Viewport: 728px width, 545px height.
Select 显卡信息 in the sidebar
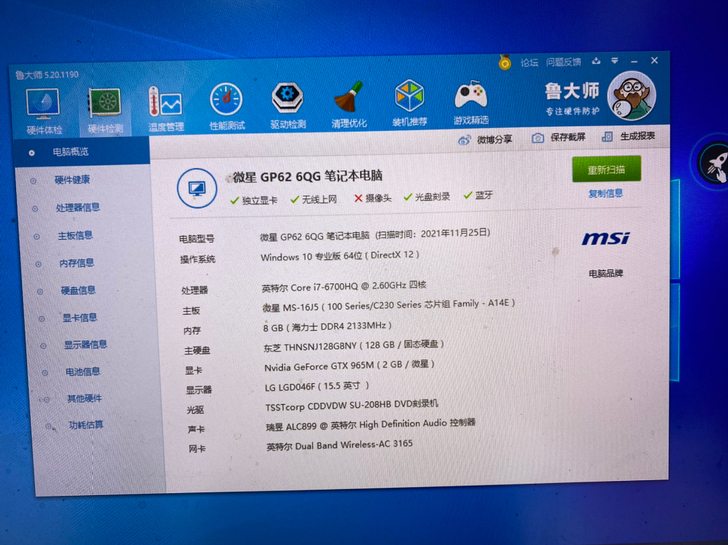pyautogui.click(x=80, y=318)
